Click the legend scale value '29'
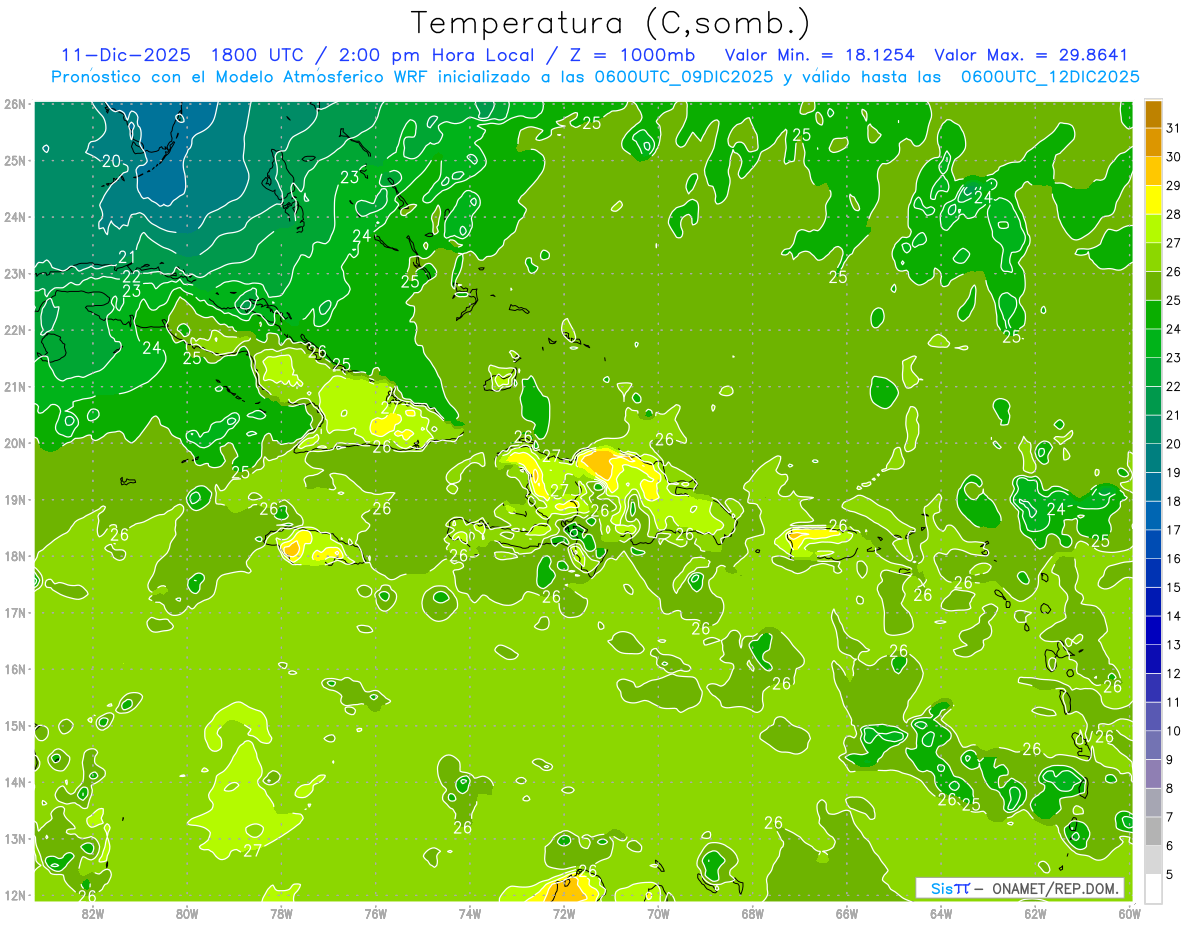 pos(1175,186)
